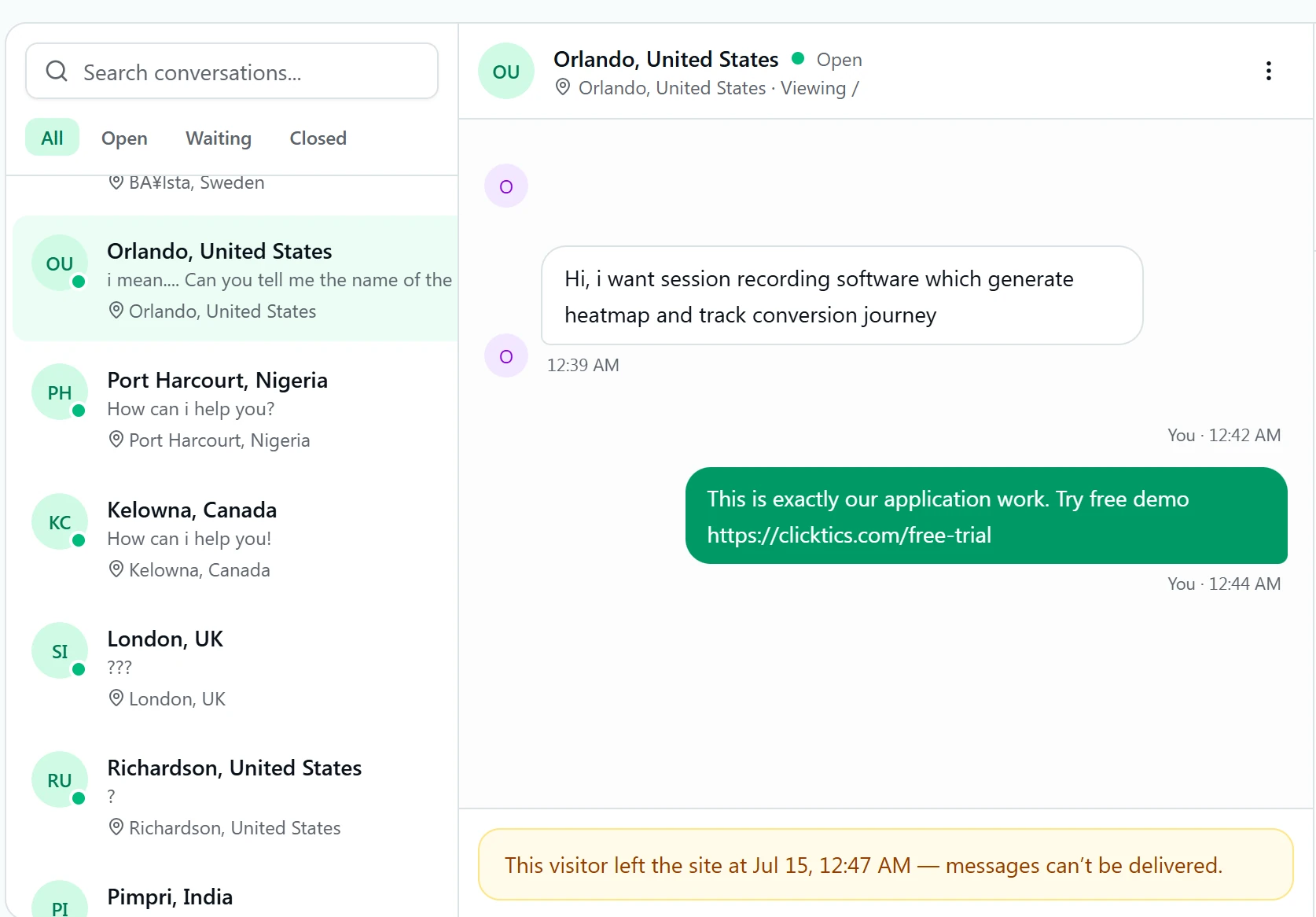The width and height of the screenshot is (1316, 917).
Task: Click the 'Viewing /' text in header
Action: (820, 88)
